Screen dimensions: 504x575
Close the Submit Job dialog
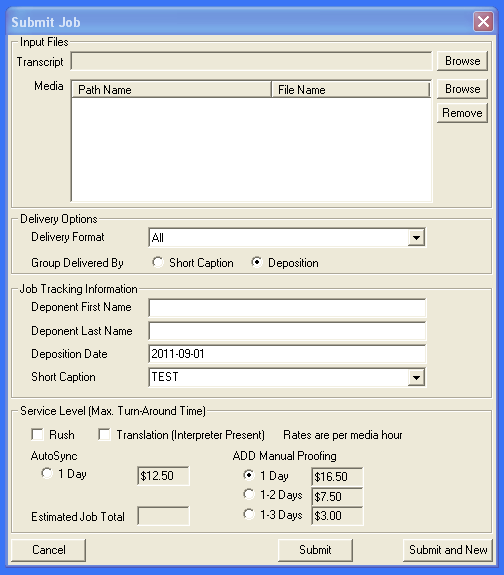tap(483, 22)
